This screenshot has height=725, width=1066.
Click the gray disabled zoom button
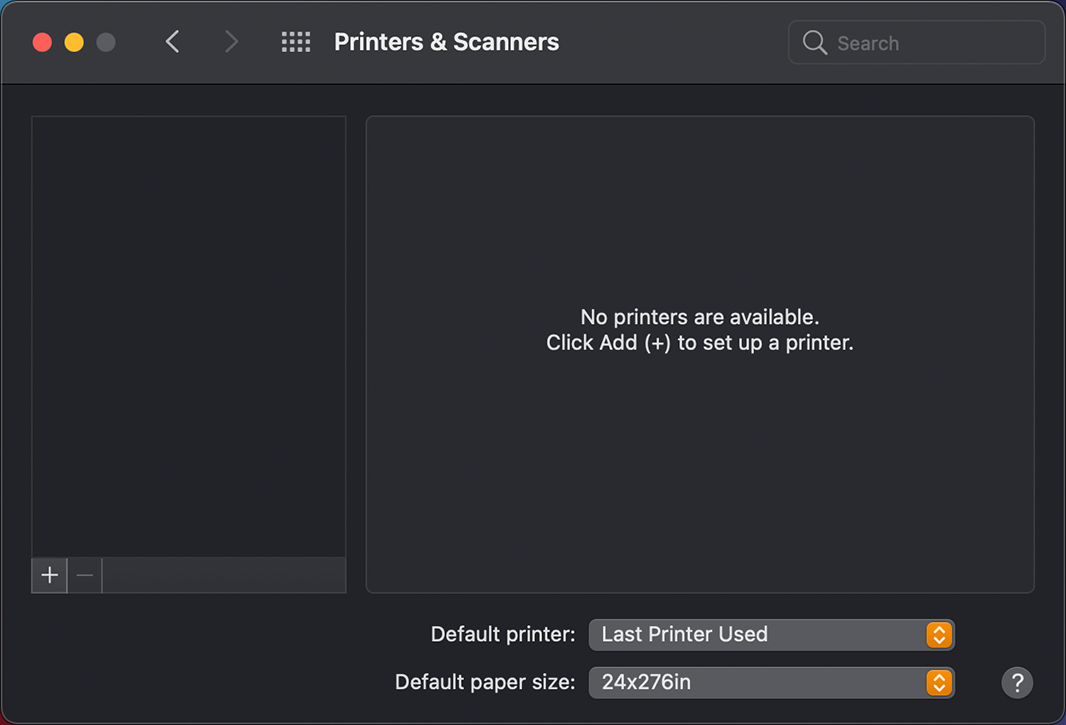[x=106, y=42]
